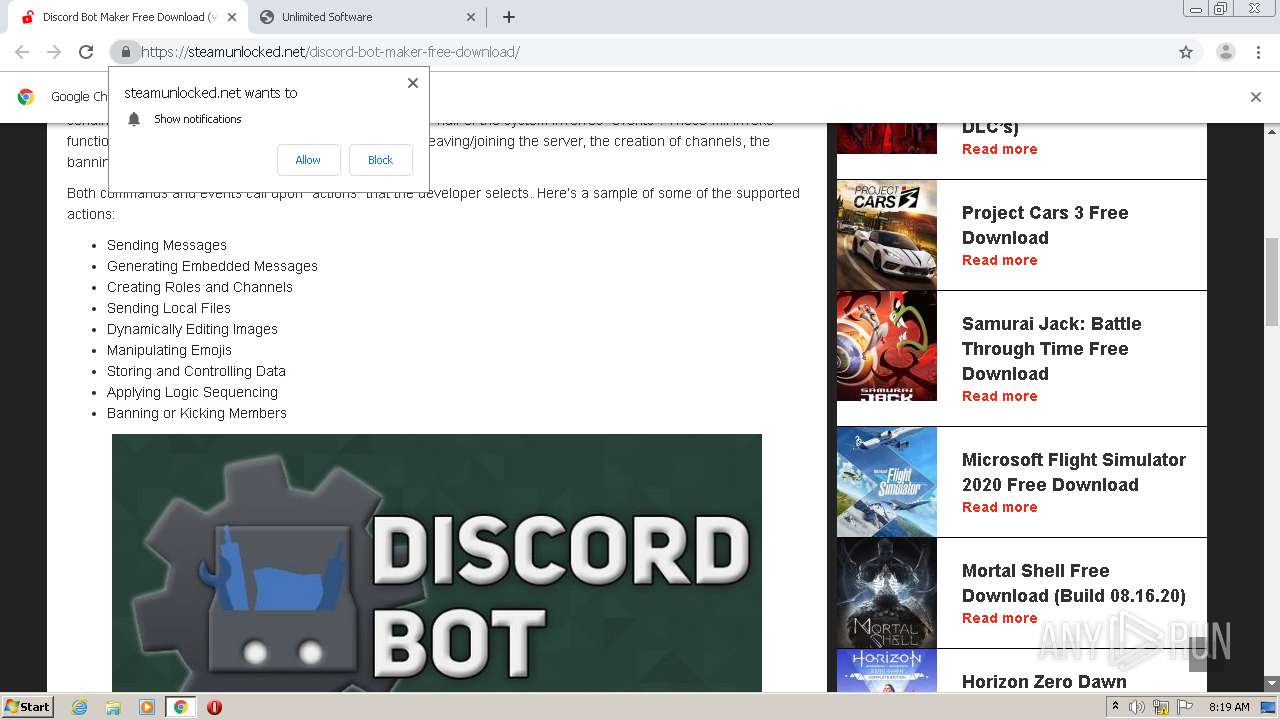The width and height of the screenshot is (1280, 720).
Task: Close the Discord Bot Maker tab
Action: click(x=232, y=17)
